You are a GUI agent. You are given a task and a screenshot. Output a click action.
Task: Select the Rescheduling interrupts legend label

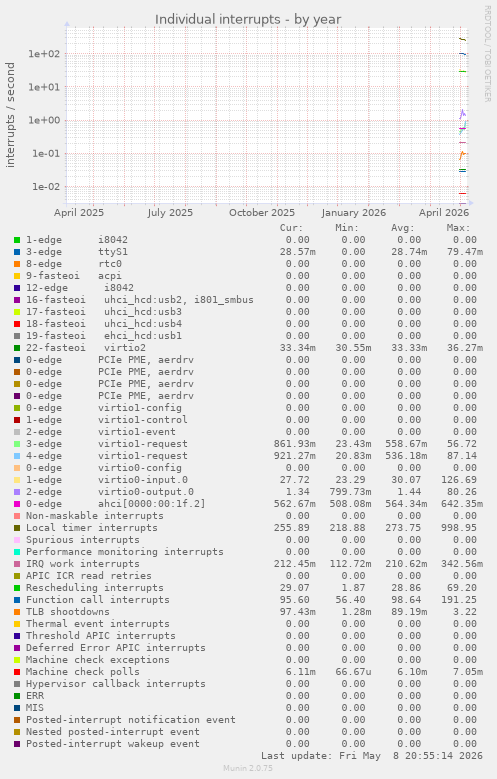coord(94,588)
